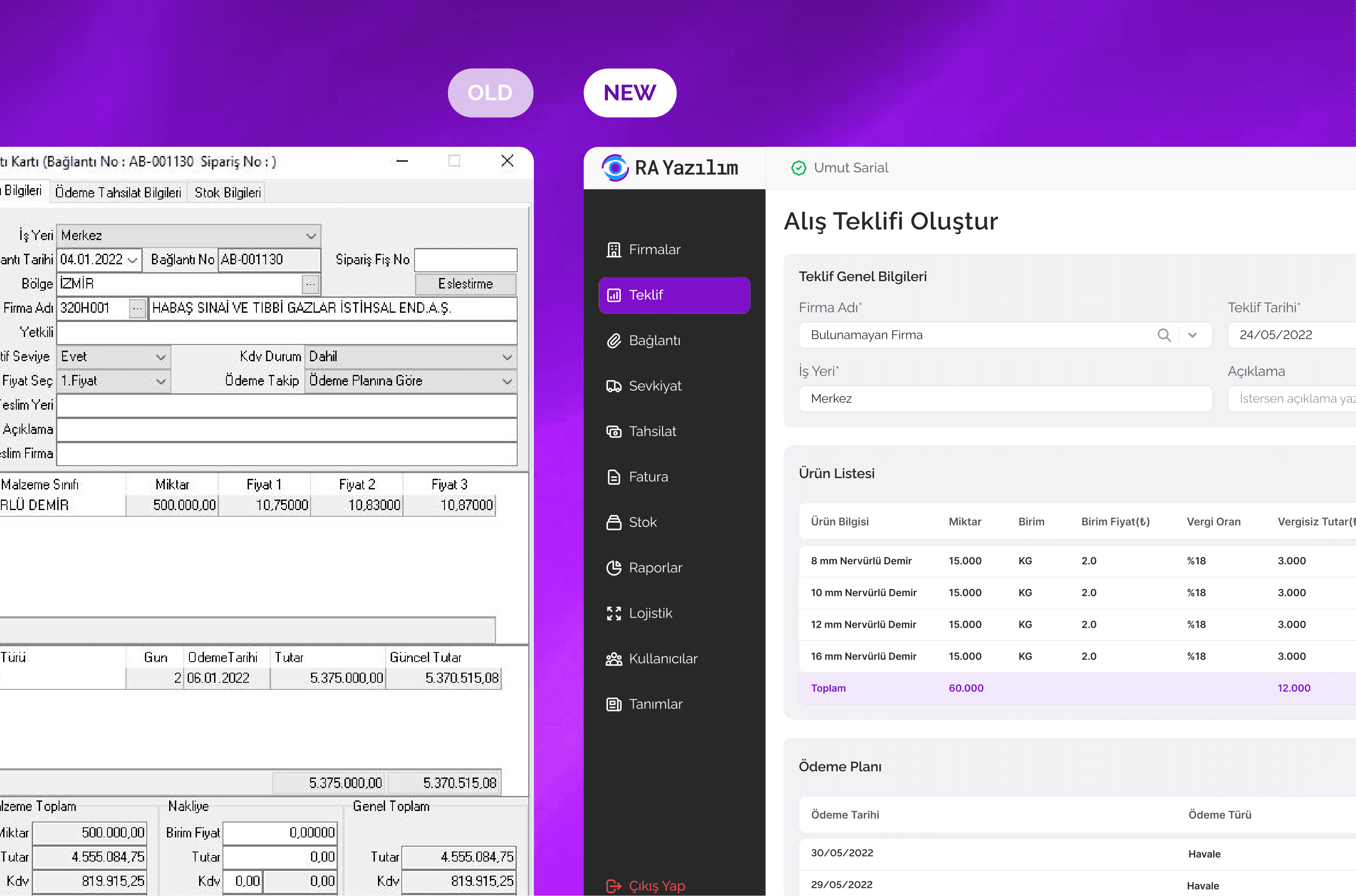Open Sevkiyat truck icon in sidebar
This screenshot has height=896, width=1356.
(614, 386)
